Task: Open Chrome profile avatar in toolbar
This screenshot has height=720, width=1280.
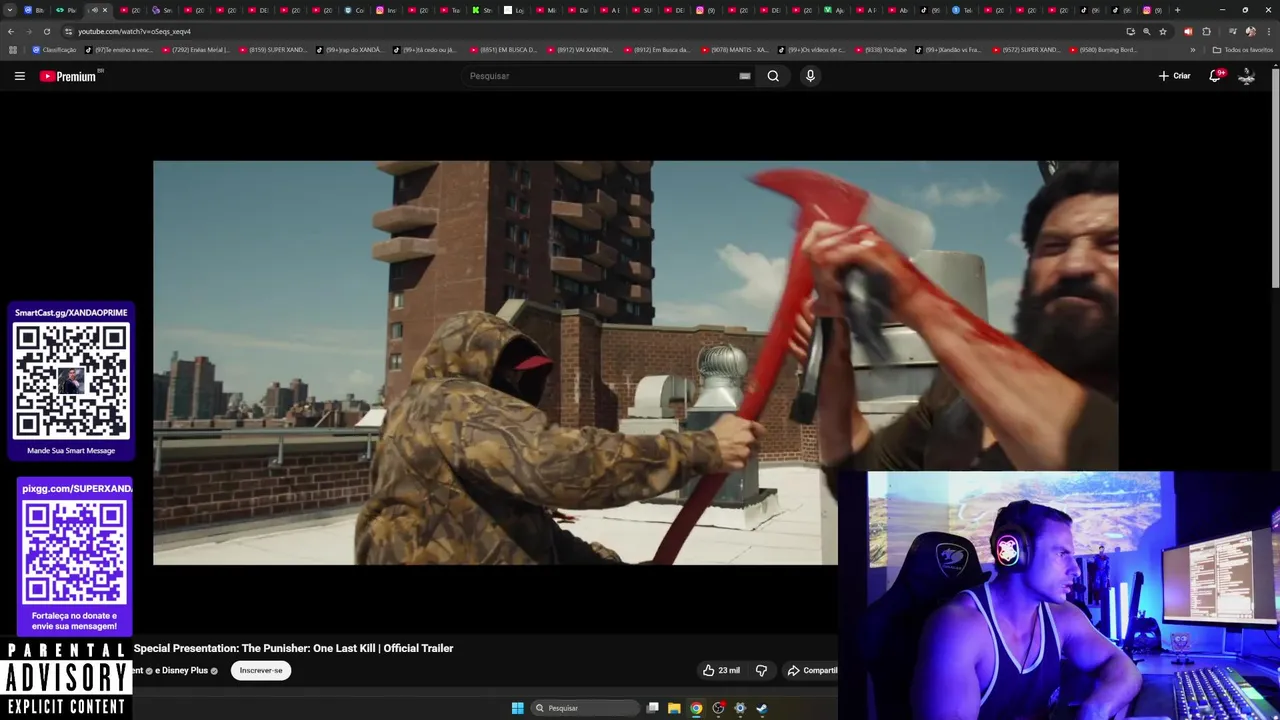Action: click(1250, 31)
